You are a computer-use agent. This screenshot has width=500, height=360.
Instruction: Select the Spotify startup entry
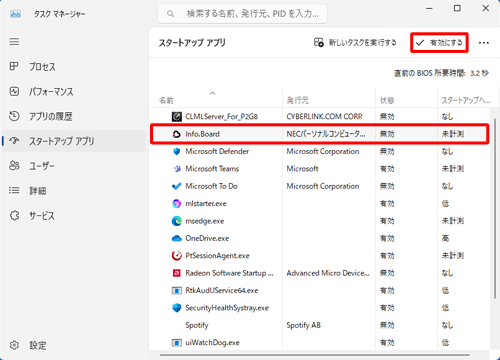(x=197, y=325)
